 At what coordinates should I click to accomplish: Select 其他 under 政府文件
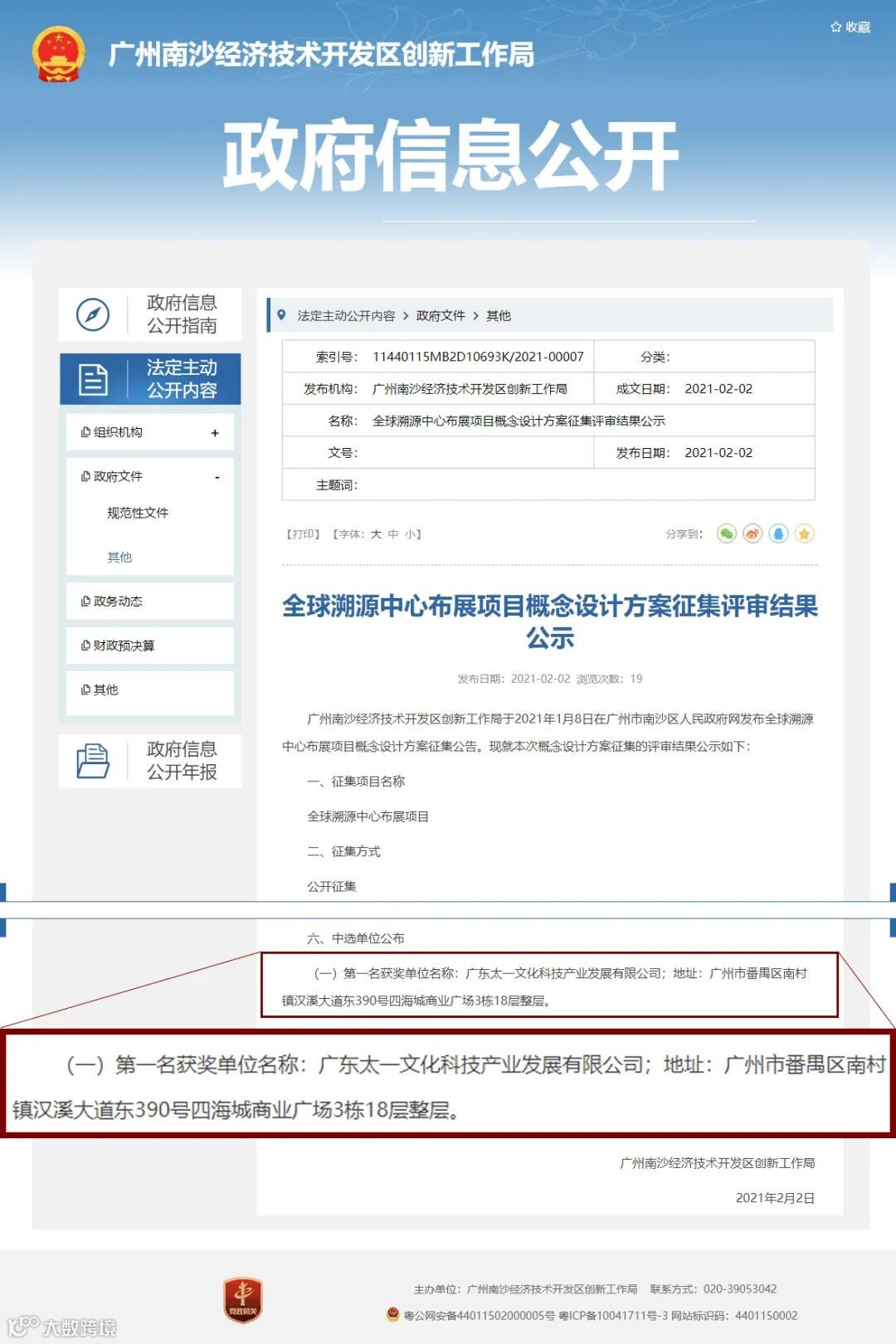pos(119,557)
